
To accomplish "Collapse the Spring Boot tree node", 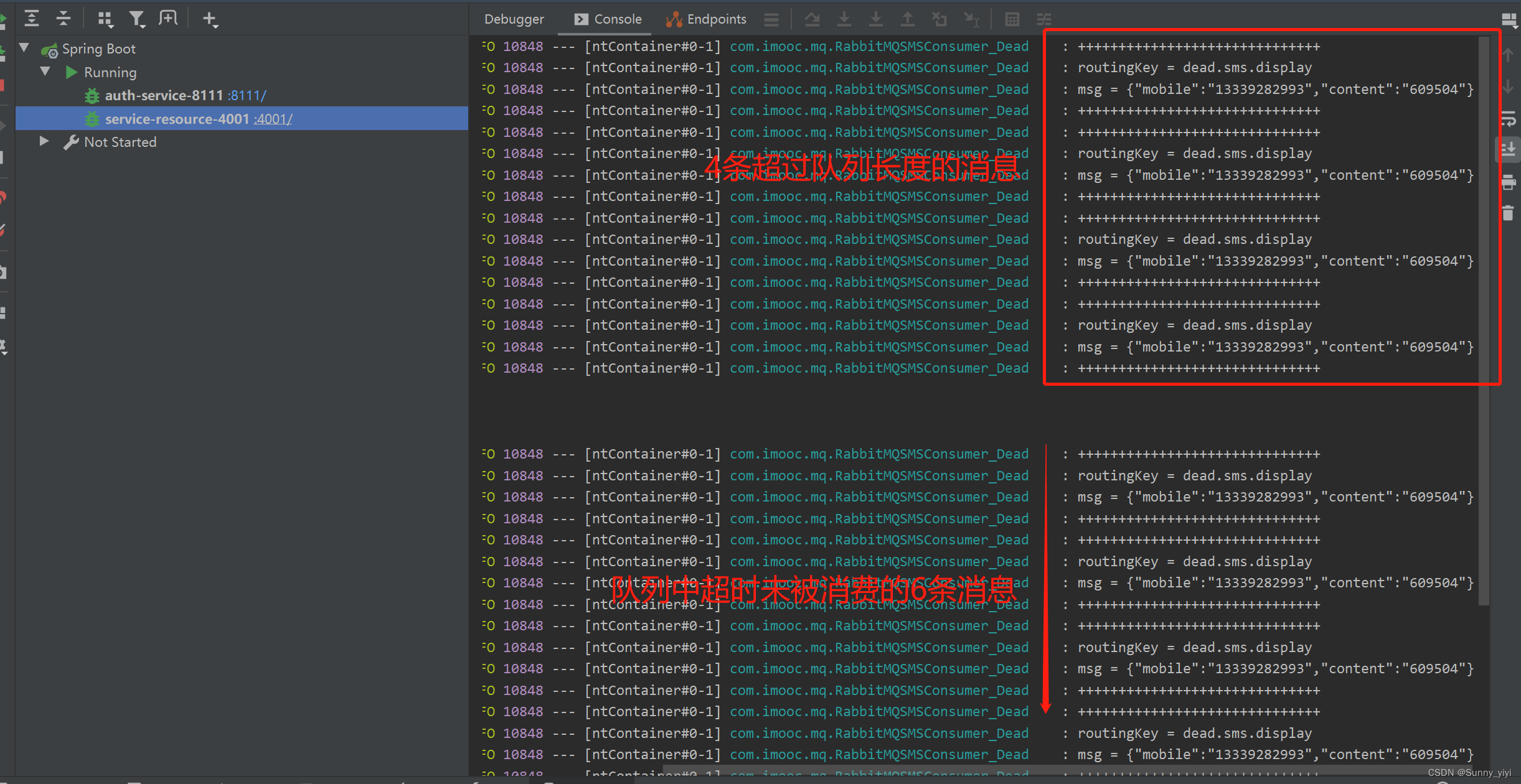I will pyautogui.click(x=24, y=47).
